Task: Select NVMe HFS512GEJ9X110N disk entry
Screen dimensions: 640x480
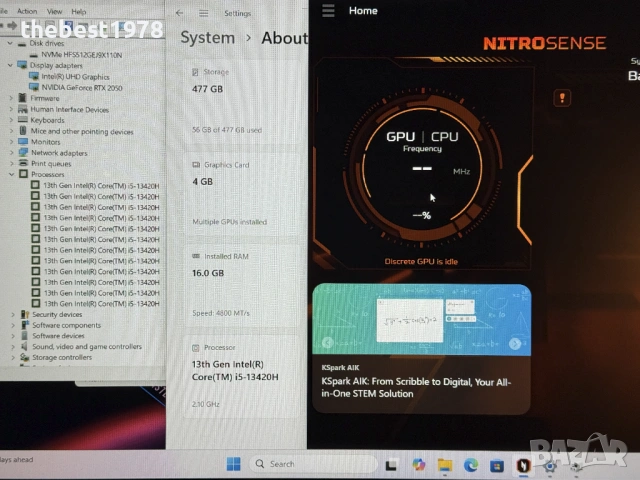Action: 81,55
